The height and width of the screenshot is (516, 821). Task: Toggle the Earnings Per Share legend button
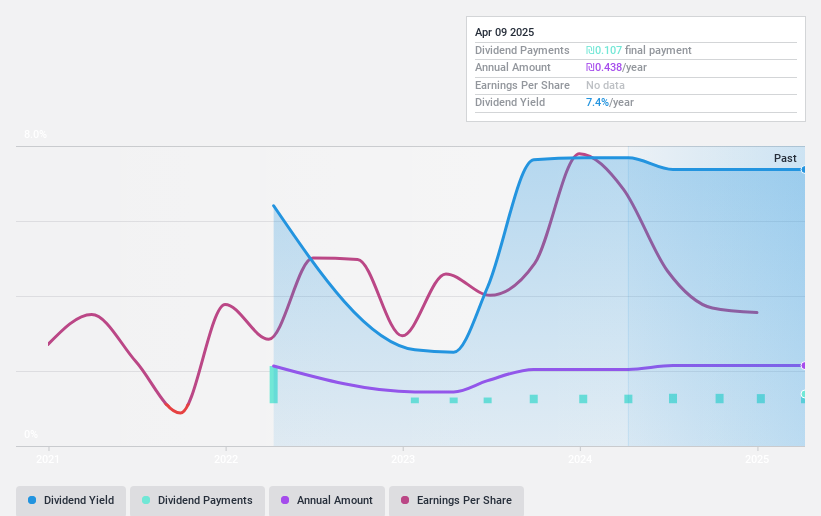457,500
